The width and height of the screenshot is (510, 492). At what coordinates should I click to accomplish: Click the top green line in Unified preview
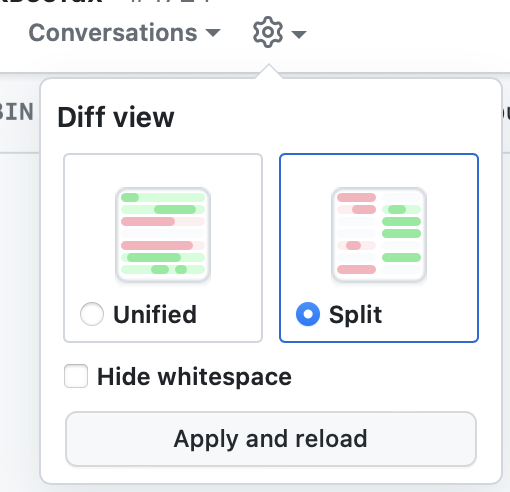tap(163, 197)
